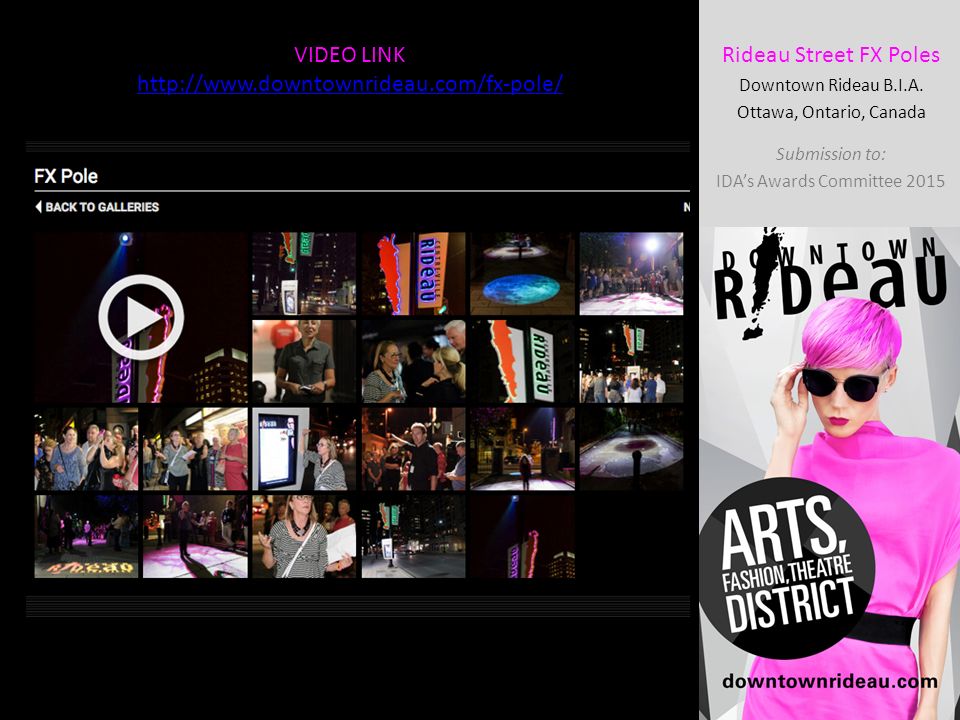
Task: Click downtownrideau.com text on poster
Action: (x=830, y=681)
